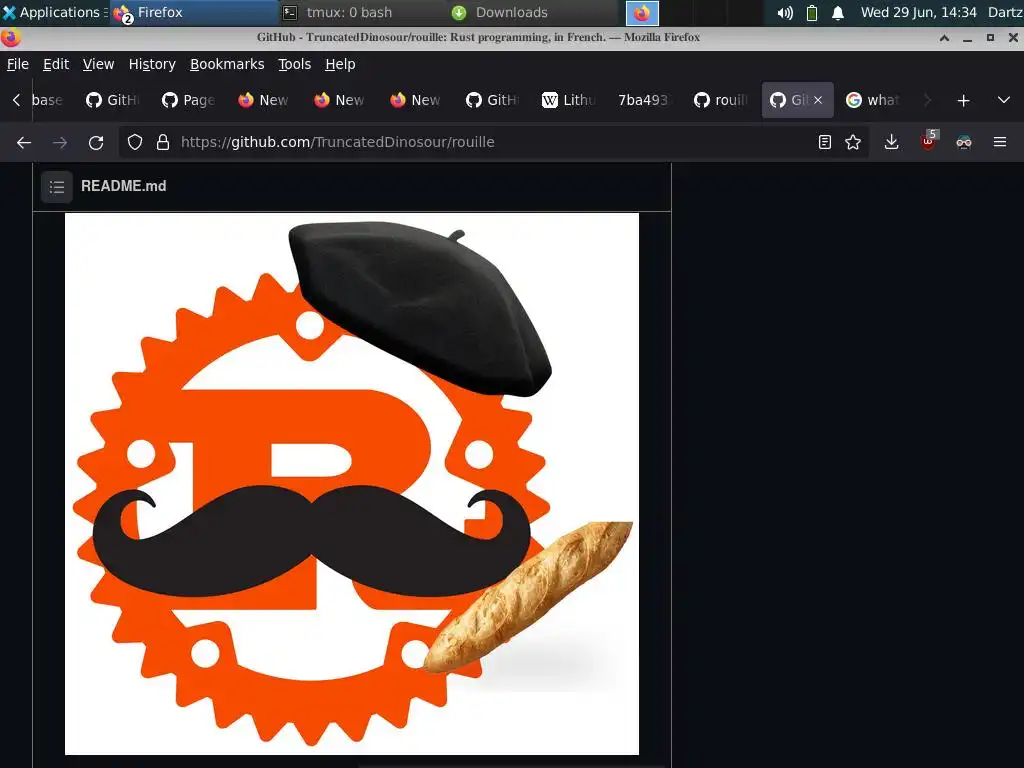Switch to the '7ba493' tab
The height and width of the screenshot is (768, 1024).
tap(643, 100)
